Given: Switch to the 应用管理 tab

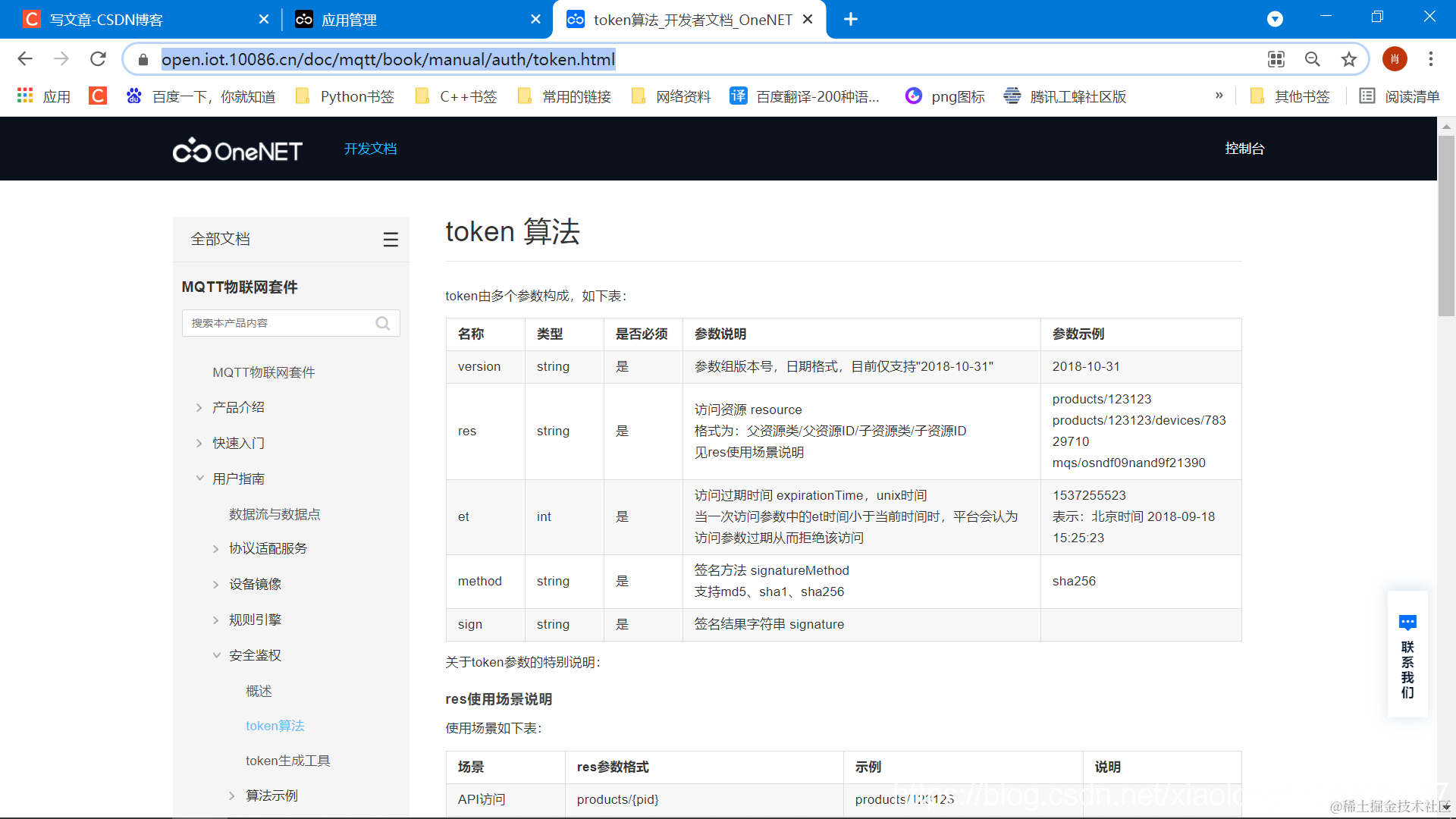Looking at the screenshot, I should click(349, 20).
